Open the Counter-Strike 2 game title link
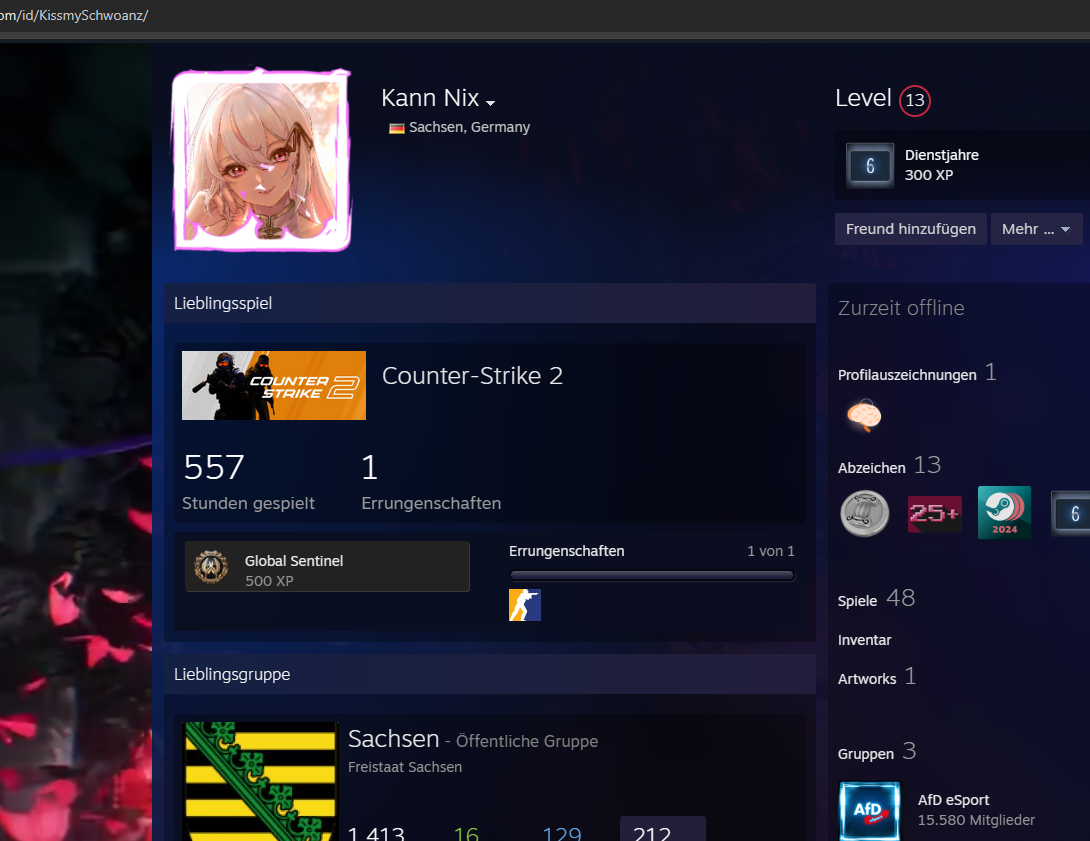 pos(472,376)
